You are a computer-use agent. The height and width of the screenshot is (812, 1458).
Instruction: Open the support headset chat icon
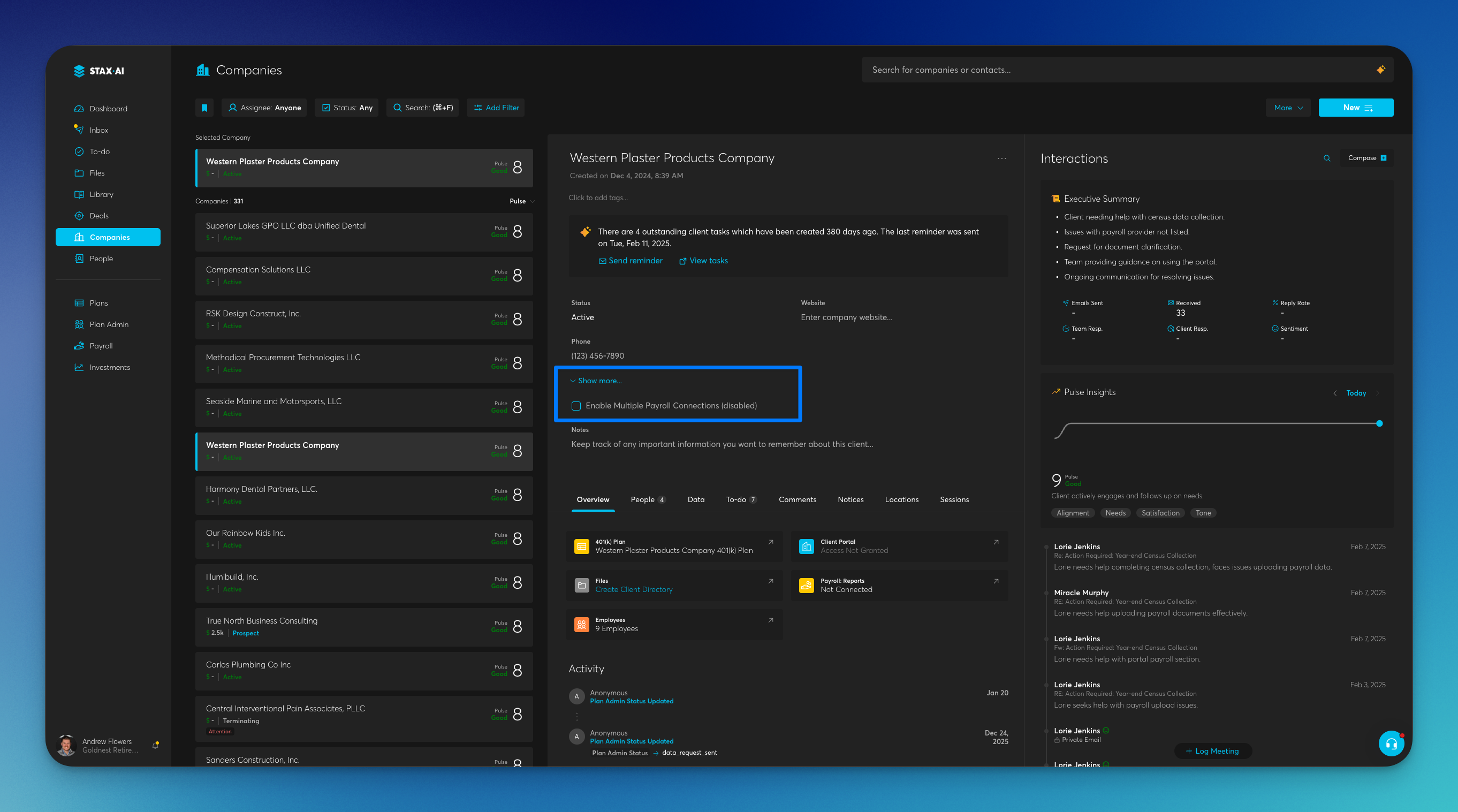(x=1391, y=743)
